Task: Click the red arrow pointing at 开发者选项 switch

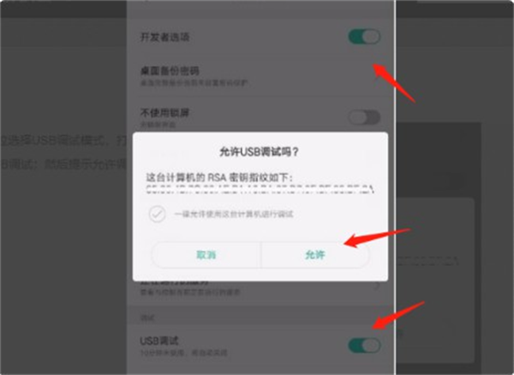Action: [394, 82]
